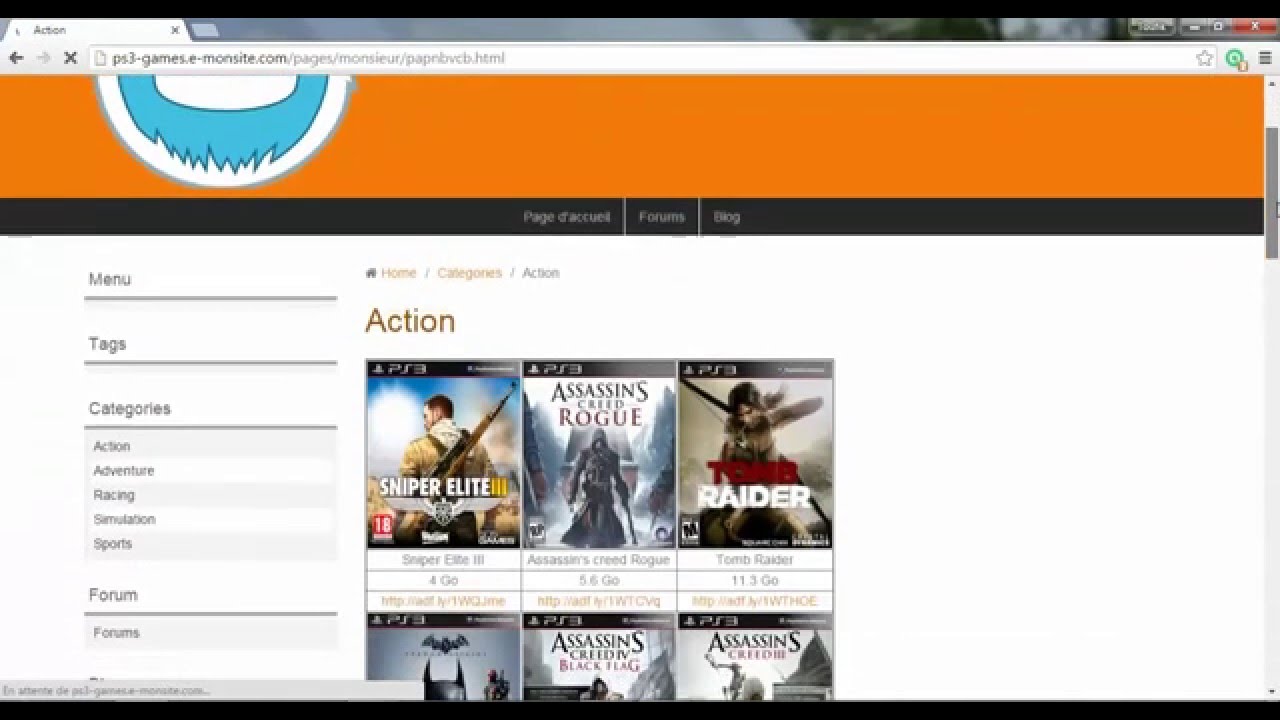Image resolution: width=1280 pixels, height=720 pixels.
Task: Click the Assassin's Creed III cover image
Action: tap(755, 657)
